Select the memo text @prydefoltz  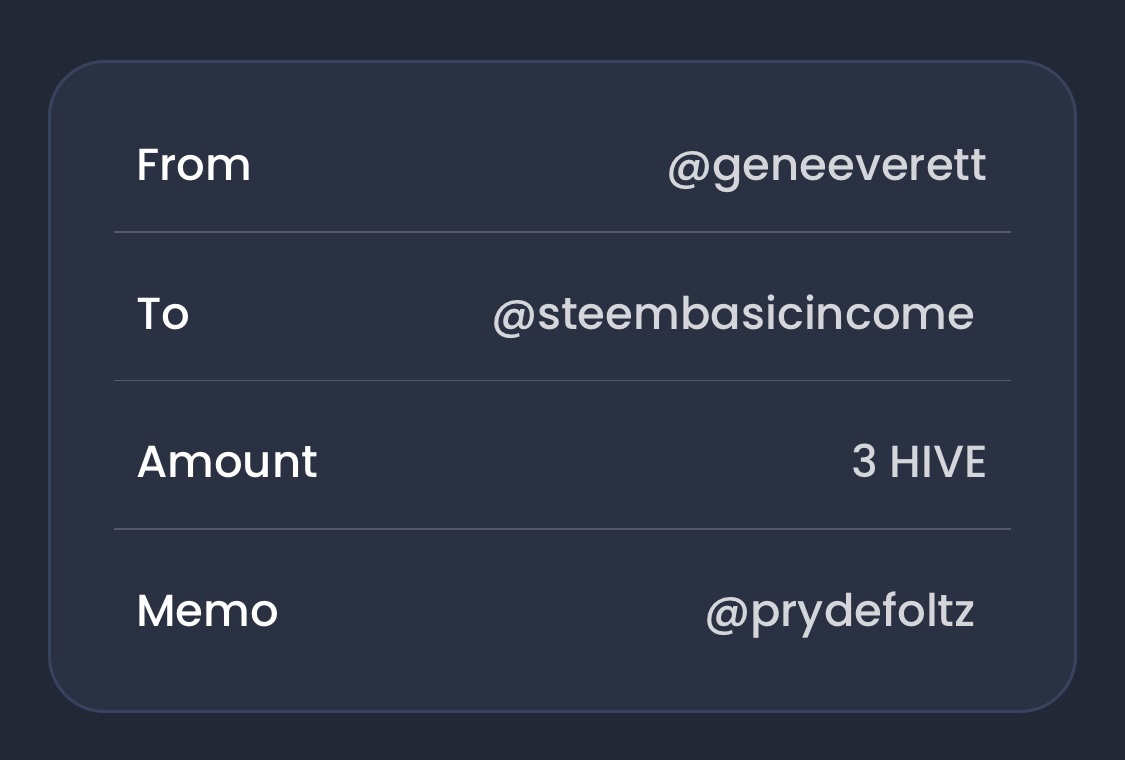[x=840, y=614]
